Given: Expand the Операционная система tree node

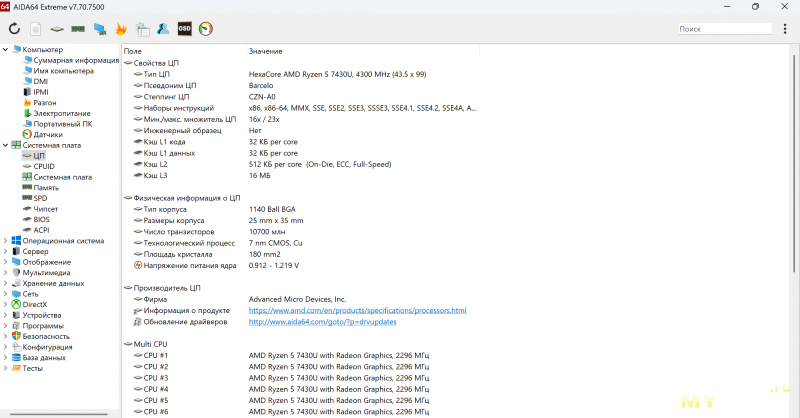Looking at the screenshot, I should [6, 241].
